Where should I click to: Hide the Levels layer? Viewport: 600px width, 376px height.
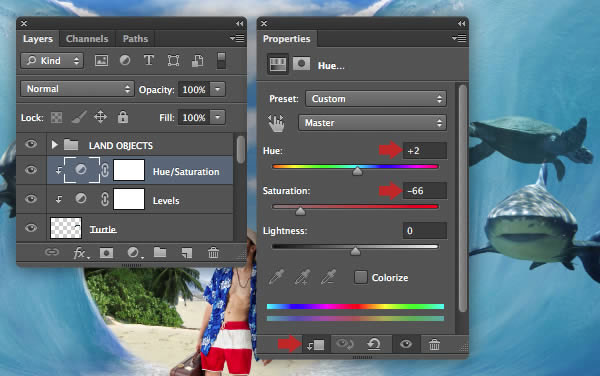tap(31, 199)
